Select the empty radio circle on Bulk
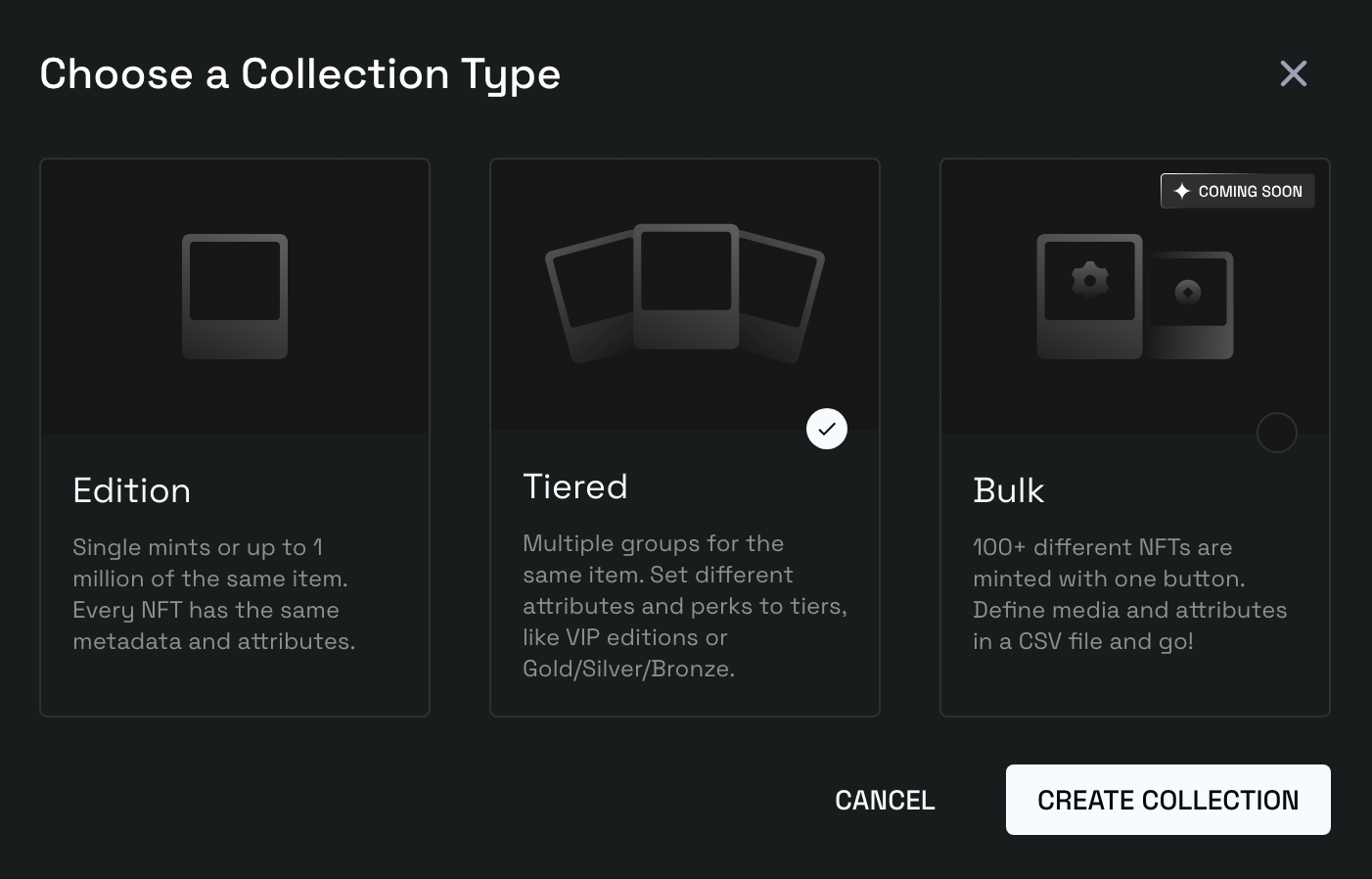The image size is (1372, 879). [x=1277, y=433]
